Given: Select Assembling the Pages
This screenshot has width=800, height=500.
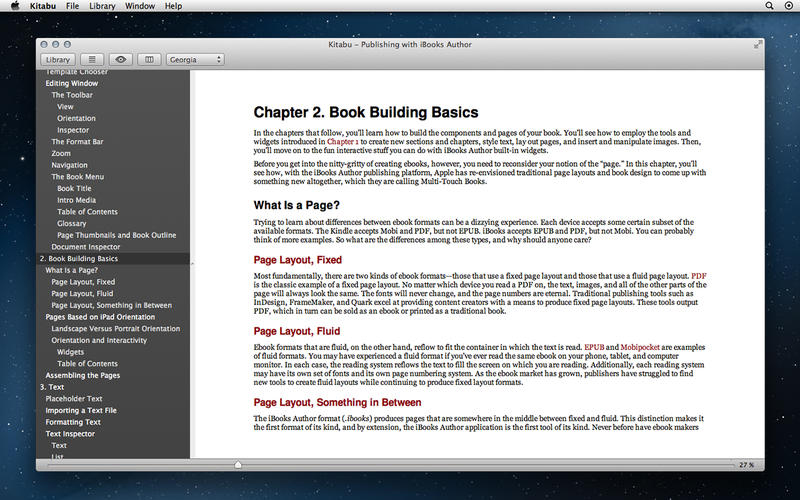Looking at the screenshot, I should pos(83,376).
